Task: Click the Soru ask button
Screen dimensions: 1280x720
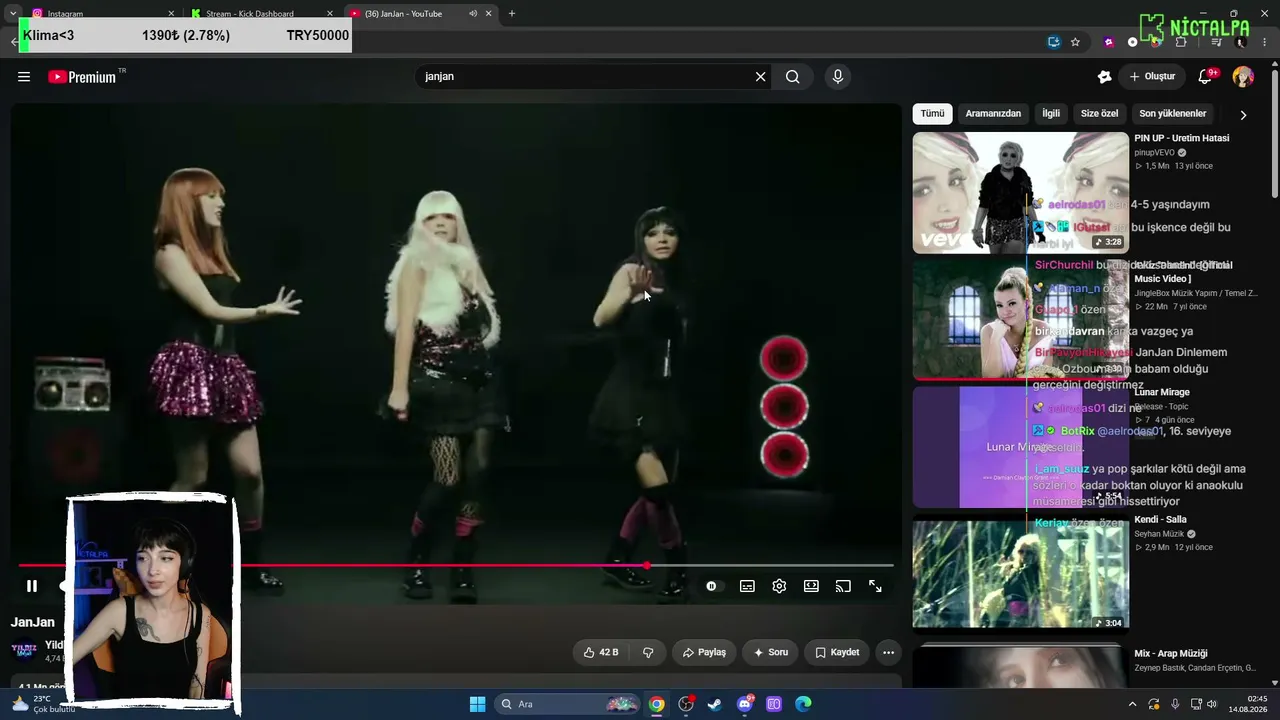Action: point(771,653)
